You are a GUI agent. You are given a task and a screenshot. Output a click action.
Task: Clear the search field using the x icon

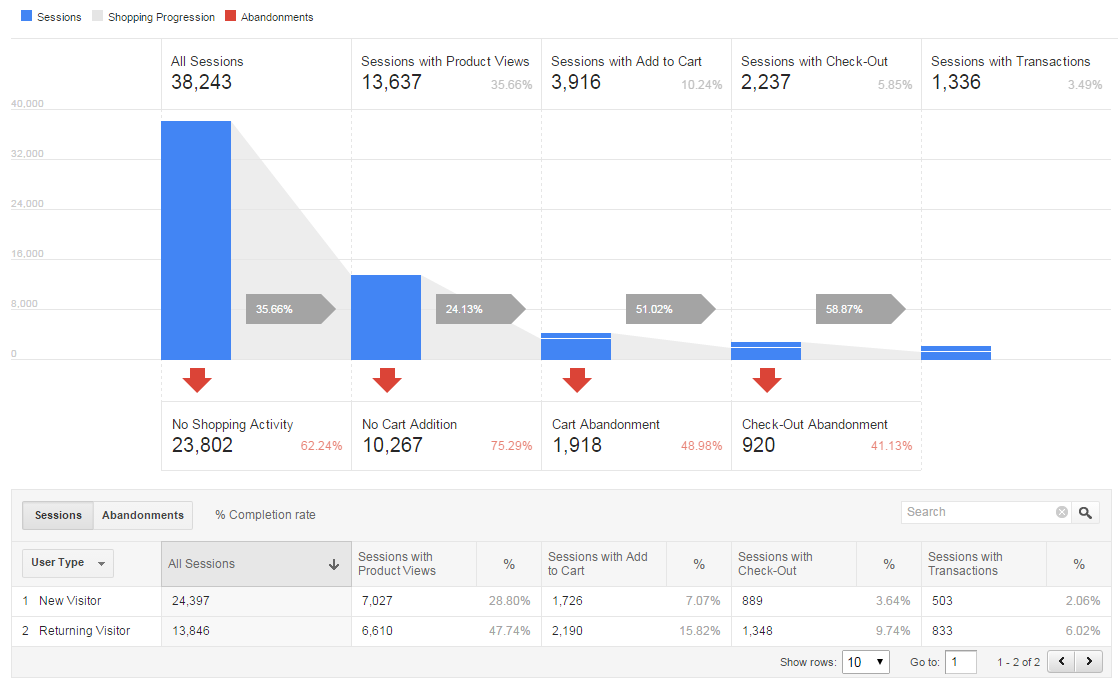1061,511
